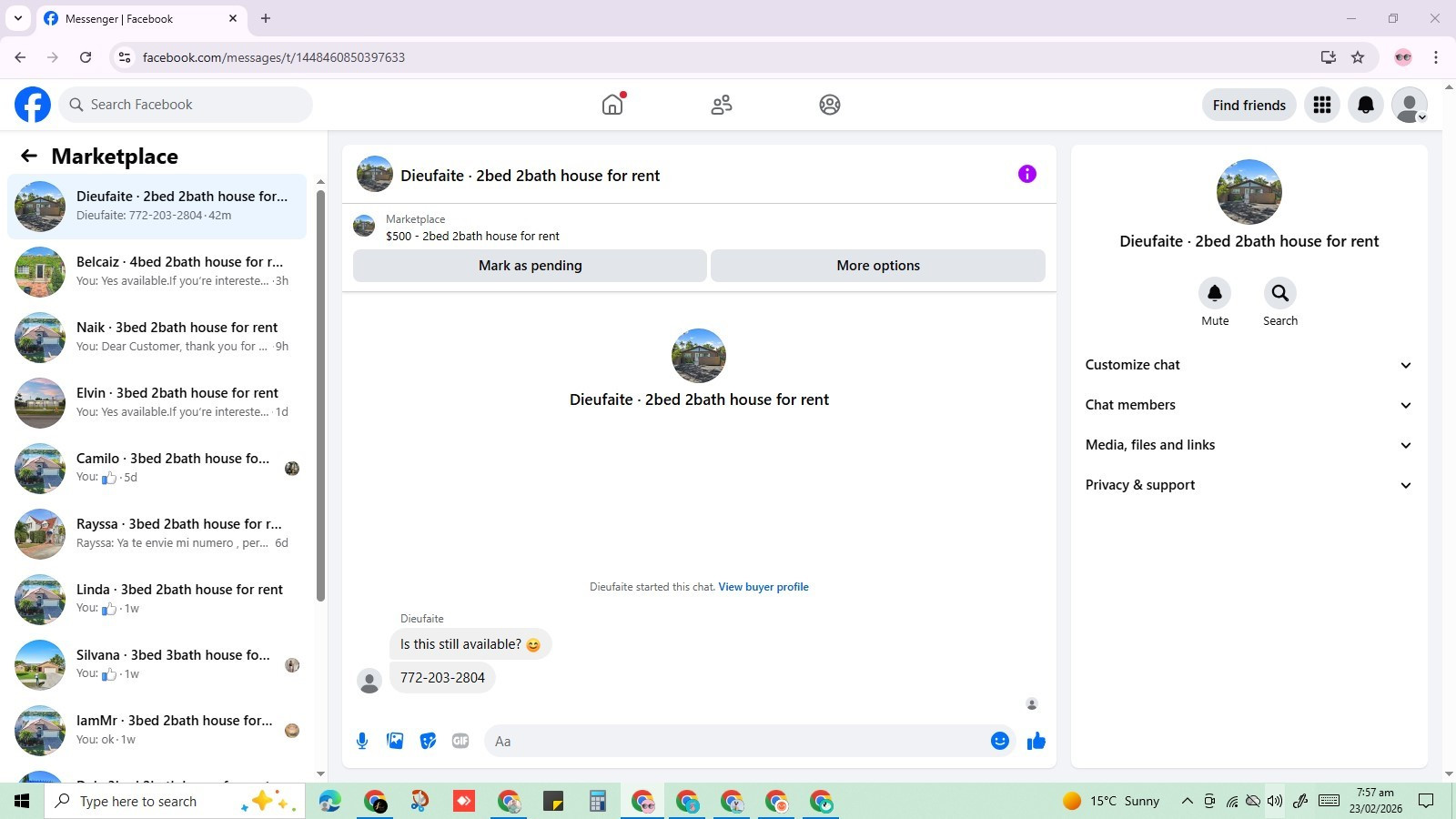The height and width of the screenshot is (819, 1456).
Task: Open the Elvin 3bed 2bath conversation
Action: pyautogui.click(x=157, y=403)
